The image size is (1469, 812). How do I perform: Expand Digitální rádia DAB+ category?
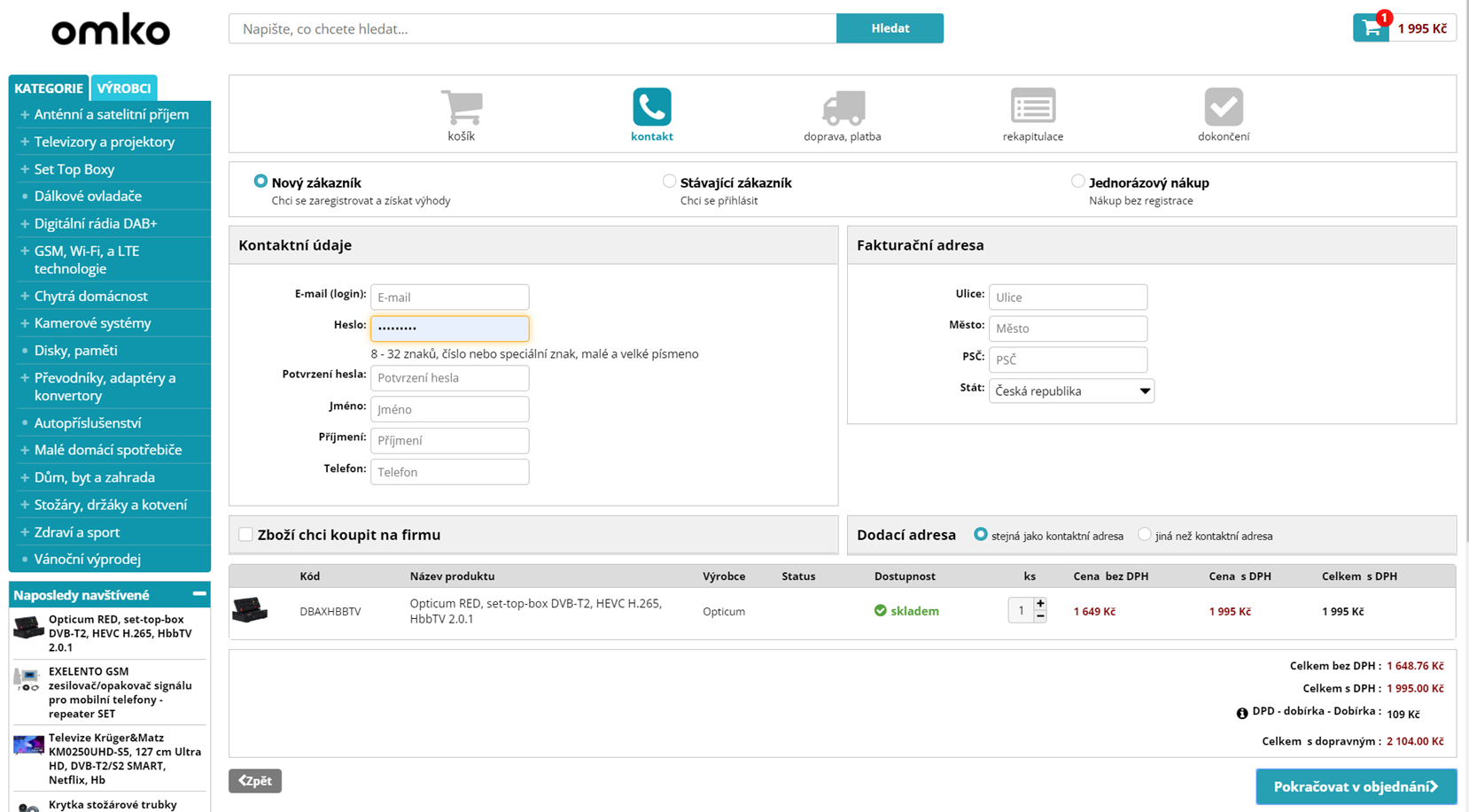click(x=25, y=224)
